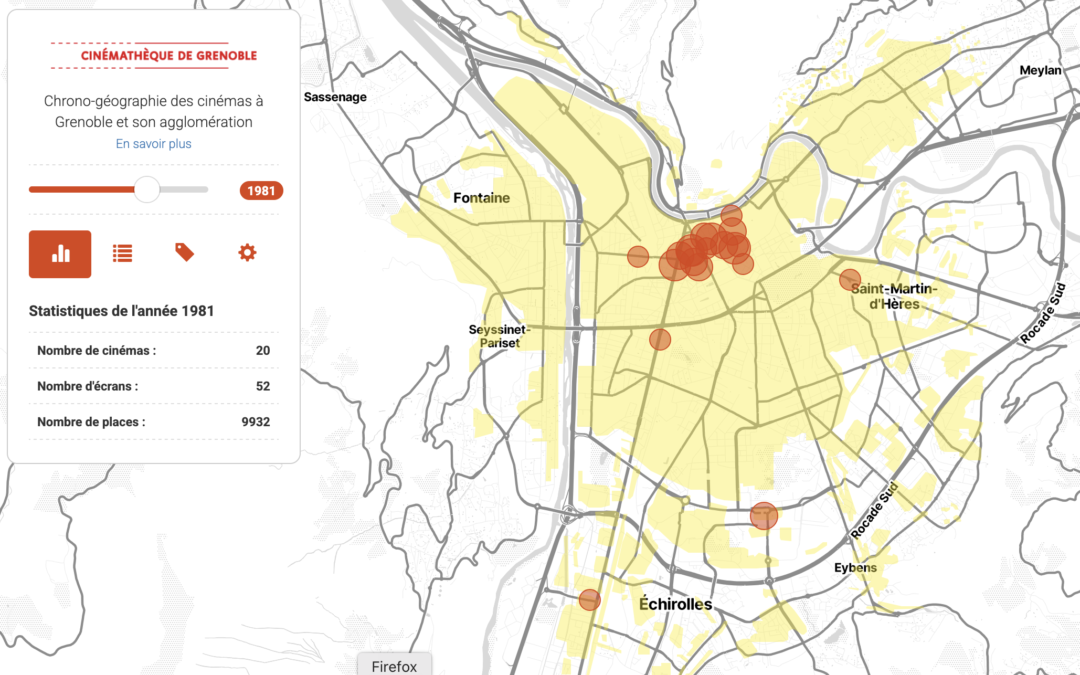Click the 1981 year badge
Viewport: 1080px width, 675px height.
tap(261, 191)
